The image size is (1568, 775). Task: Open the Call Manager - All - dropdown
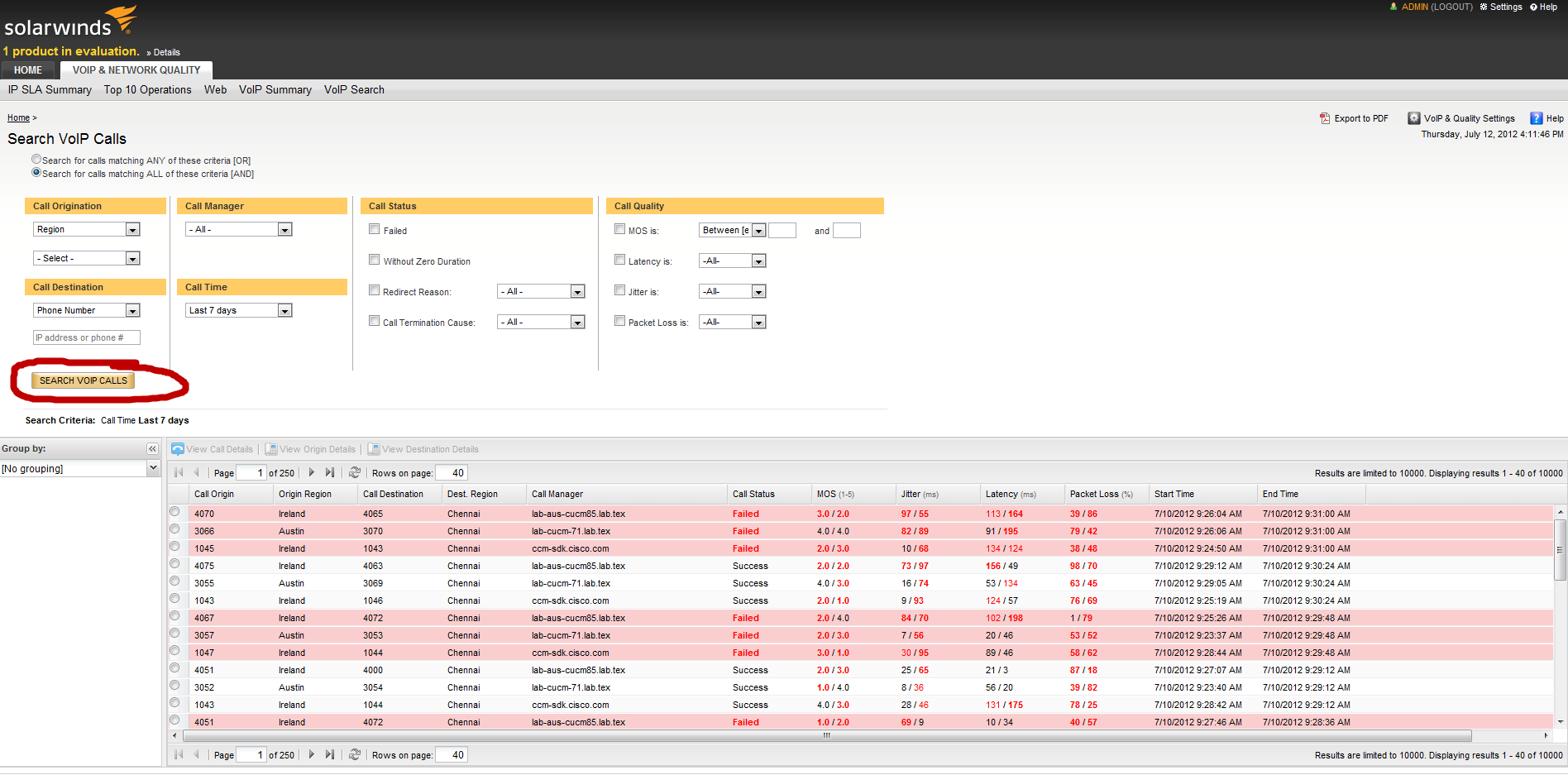[x=239, y=229]
